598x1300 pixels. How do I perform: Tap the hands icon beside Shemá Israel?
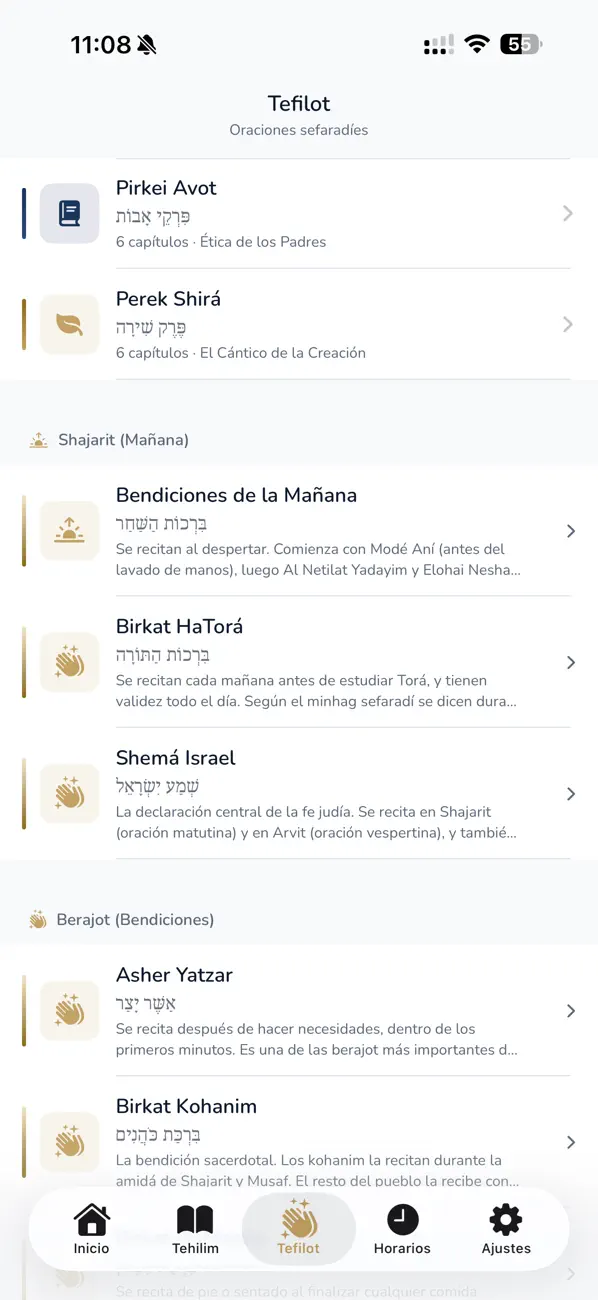(x=68, y=794)
